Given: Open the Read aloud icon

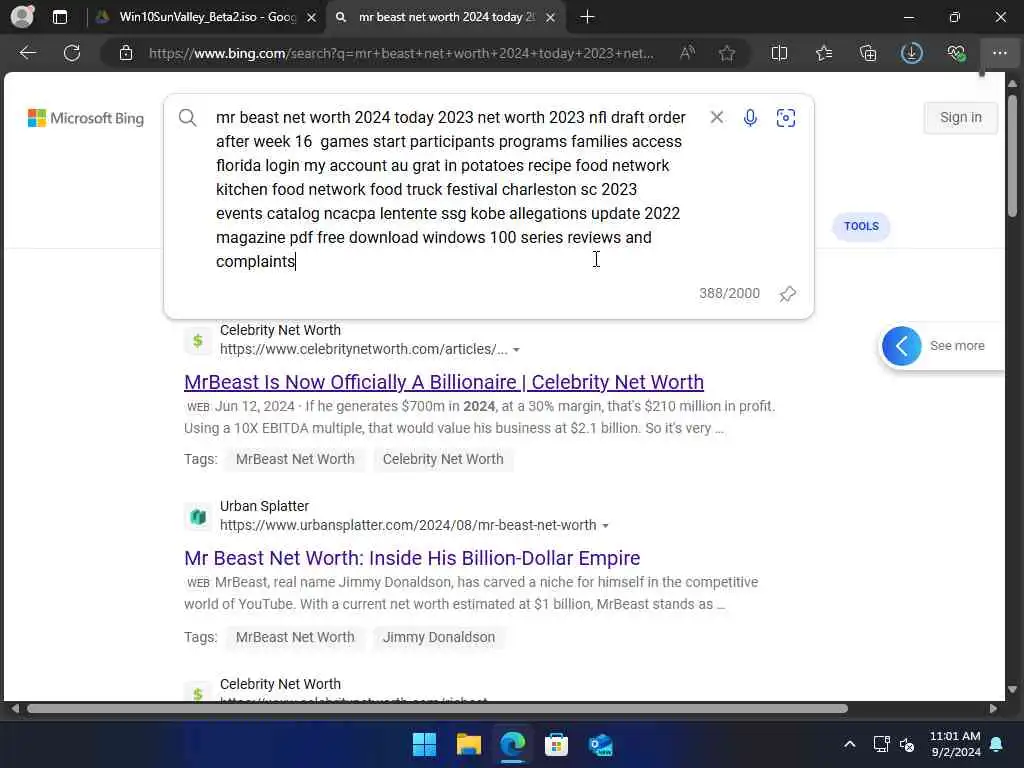Looking at the screenshot, I should click(x=687, y=53).
